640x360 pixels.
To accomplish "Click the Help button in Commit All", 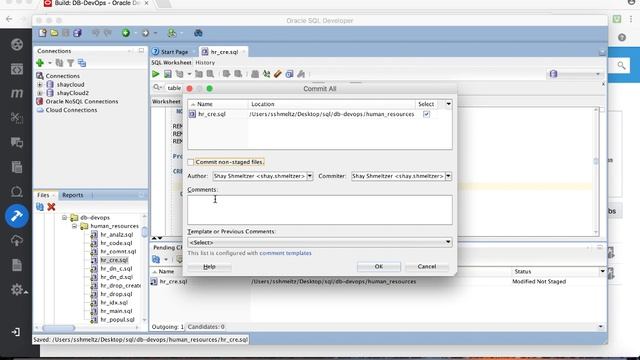I will pyautogui.click(x=209, y=267).
